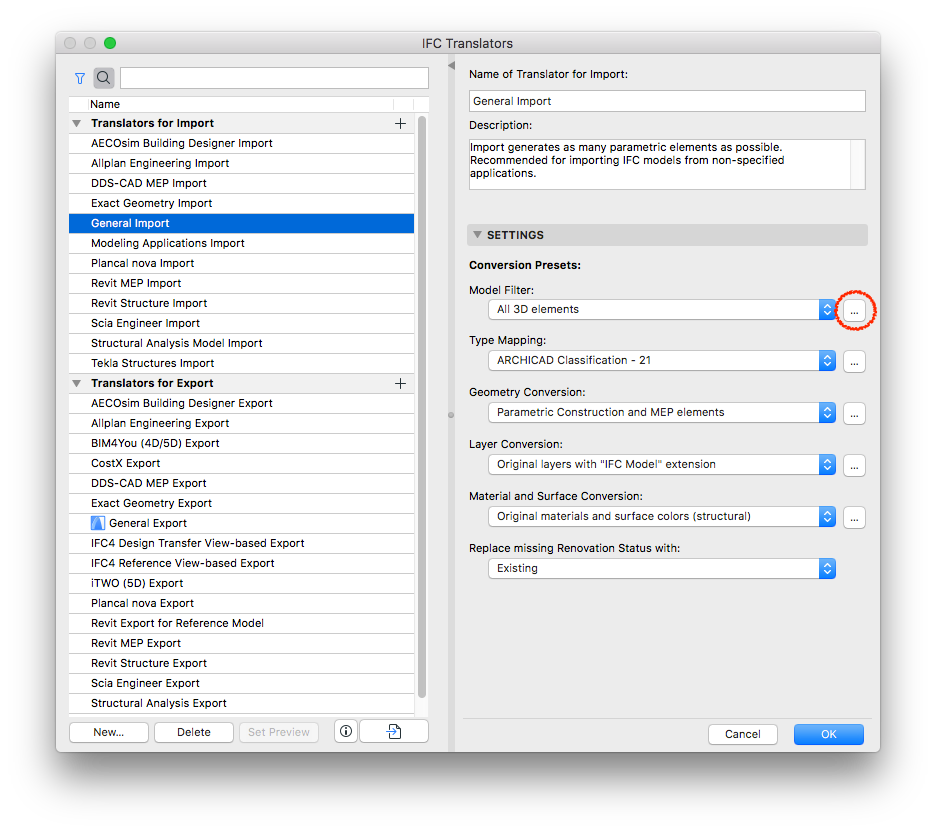Viewport: 936px width, 832px height.
Task: Select Structural Analysis Export
Action: 242,703
